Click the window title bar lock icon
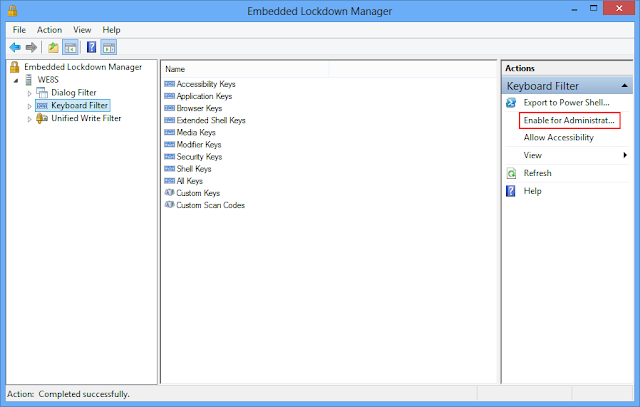The width and height of the screenshot is (640, 407). coord(12,10)
